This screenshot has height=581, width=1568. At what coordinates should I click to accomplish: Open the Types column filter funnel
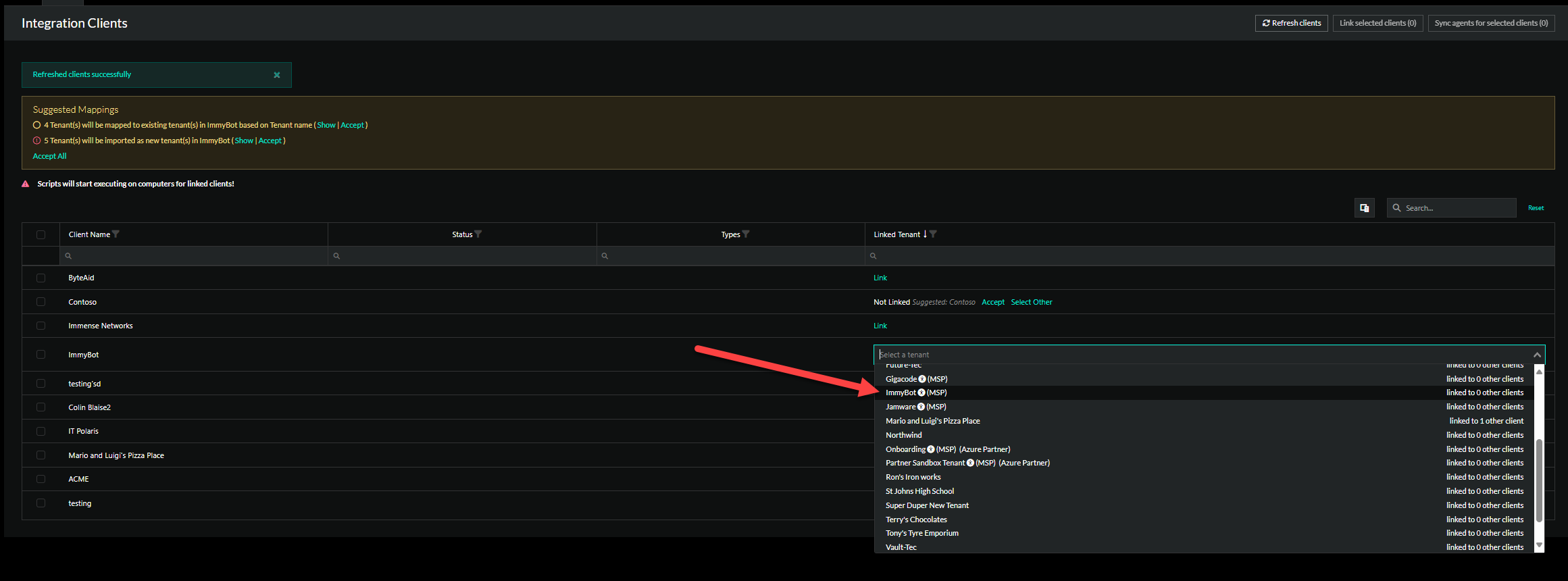[x=746, y=234]
